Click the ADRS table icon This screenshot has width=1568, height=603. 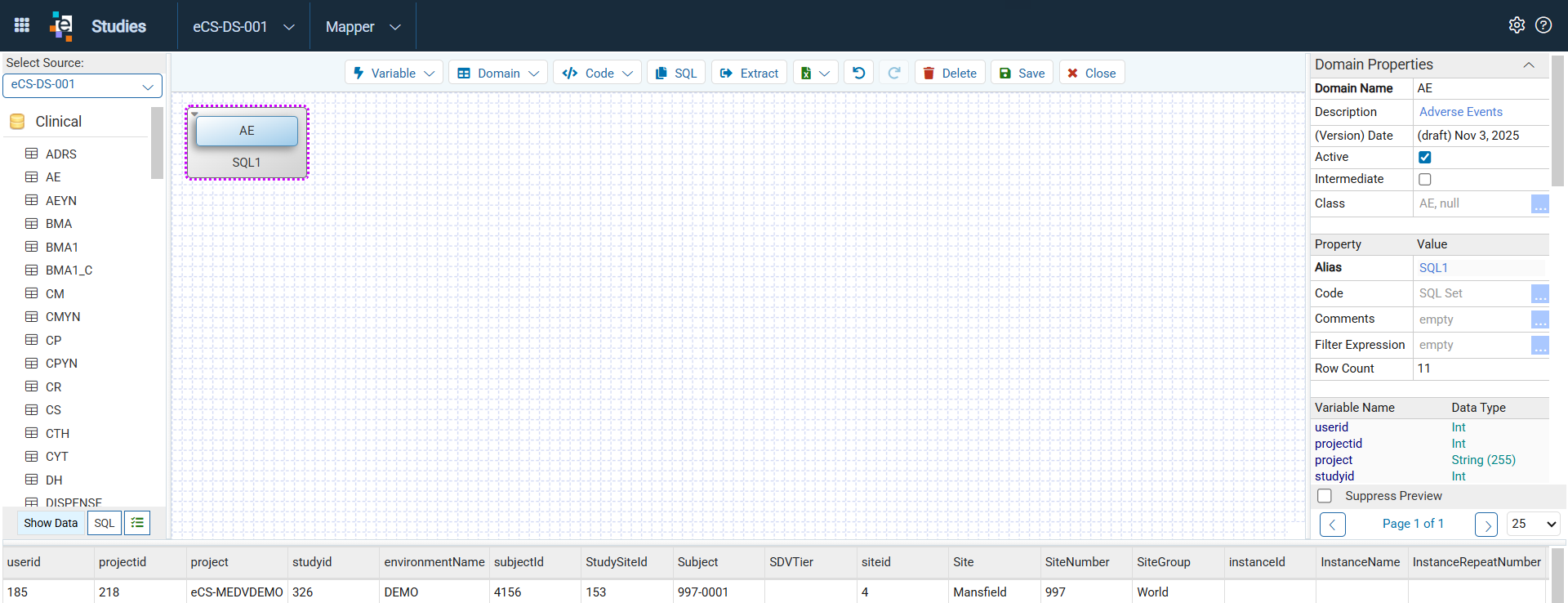(32, 154)
